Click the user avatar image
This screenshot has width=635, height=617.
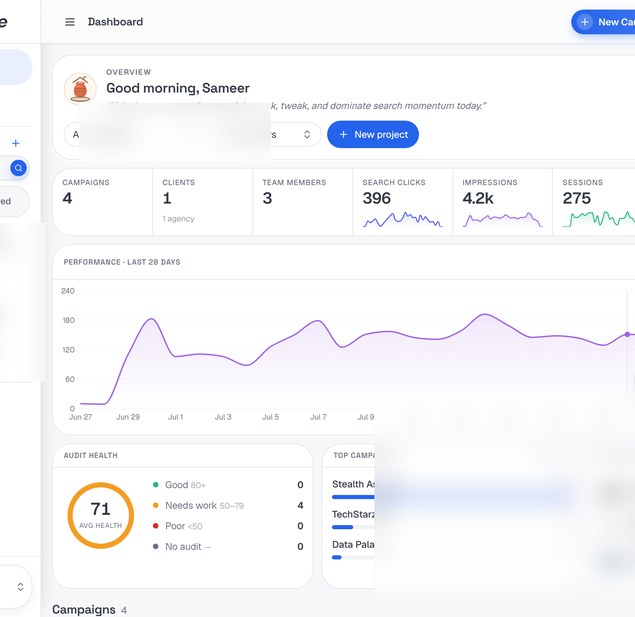[80, 88]
